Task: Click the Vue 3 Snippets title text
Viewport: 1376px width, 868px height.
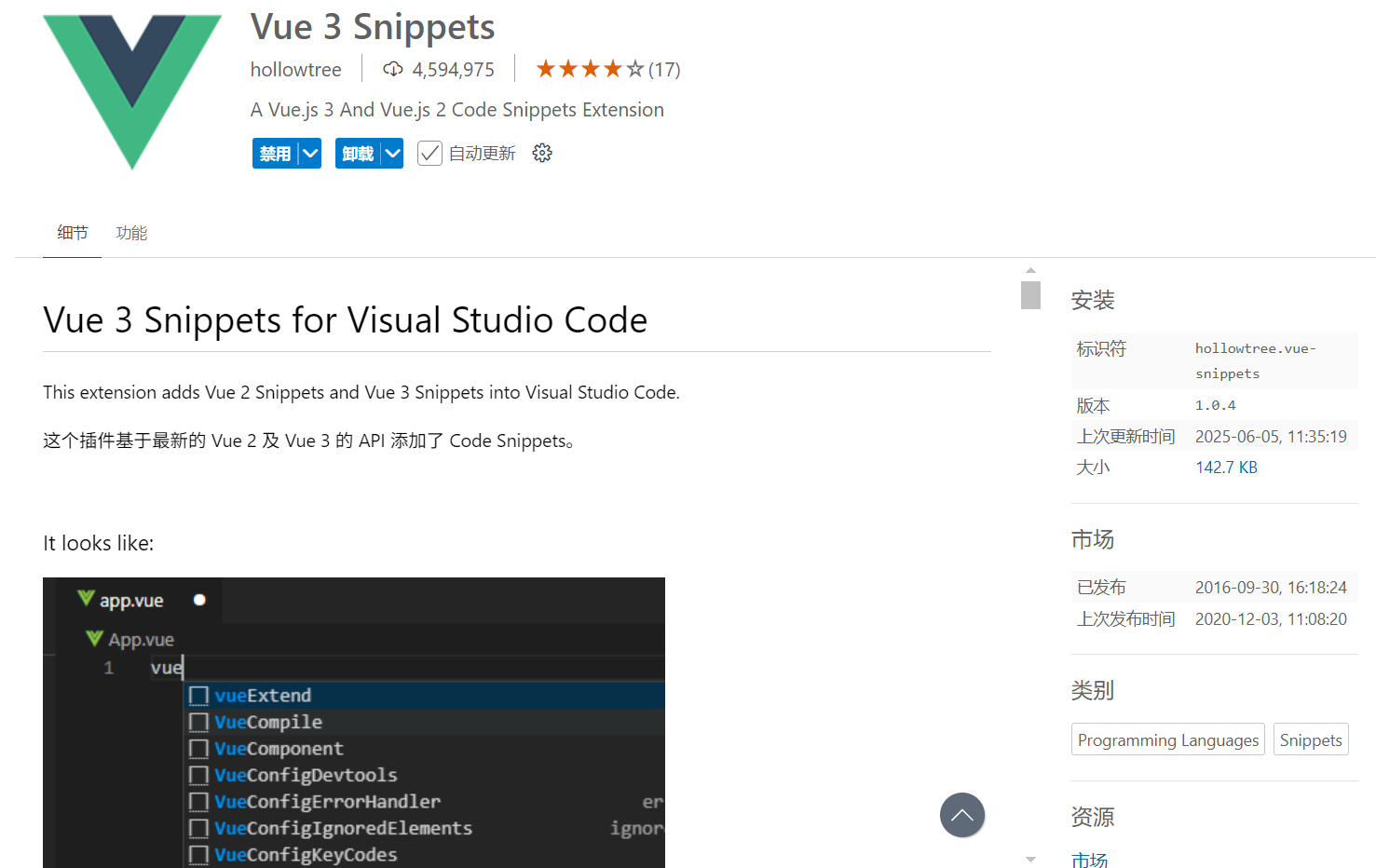Action: pos(373,27)
